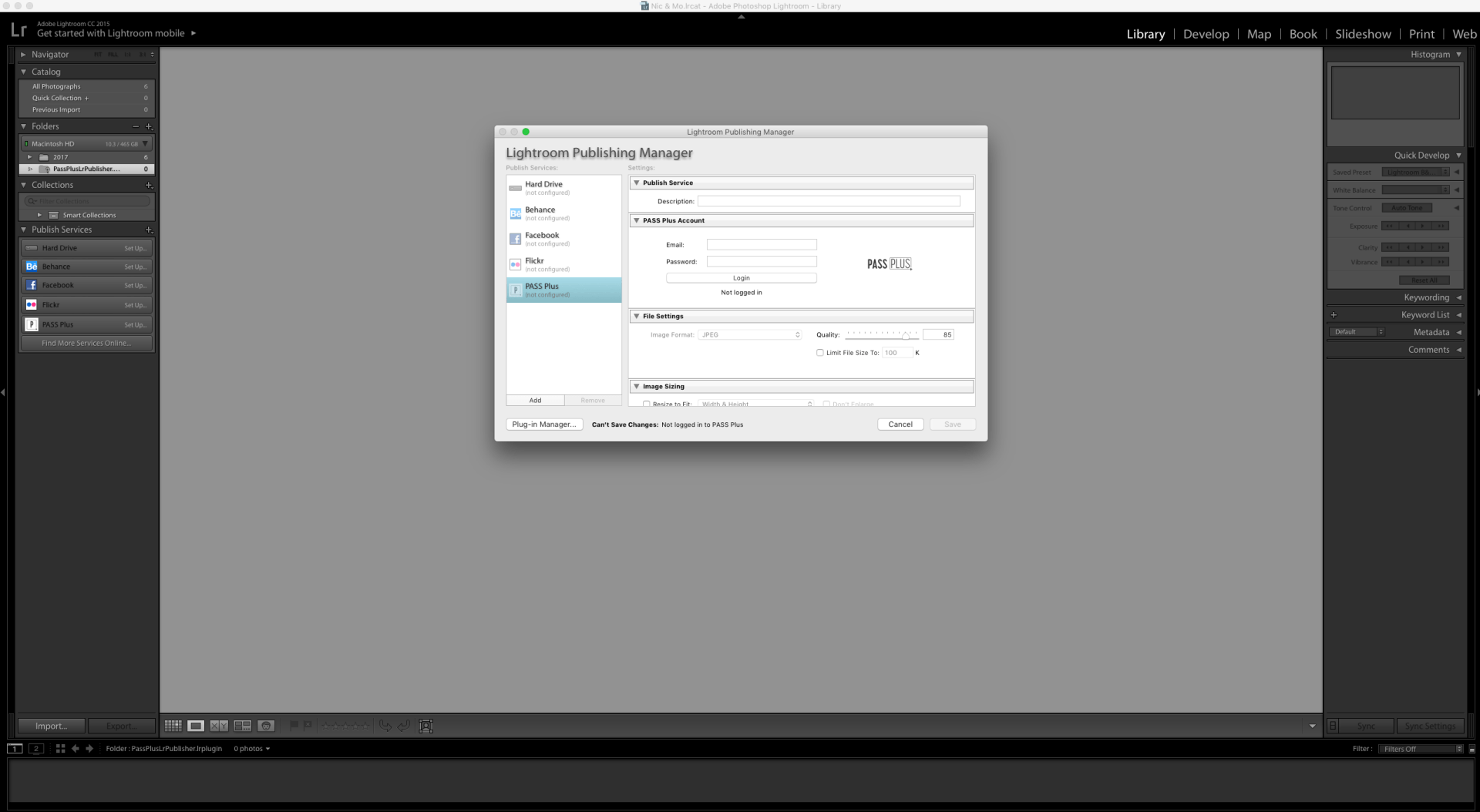The width and height of the screenshot is (1480, 812).
Task: Go back with the filmstrip left arrow
Action: (75, 748)
